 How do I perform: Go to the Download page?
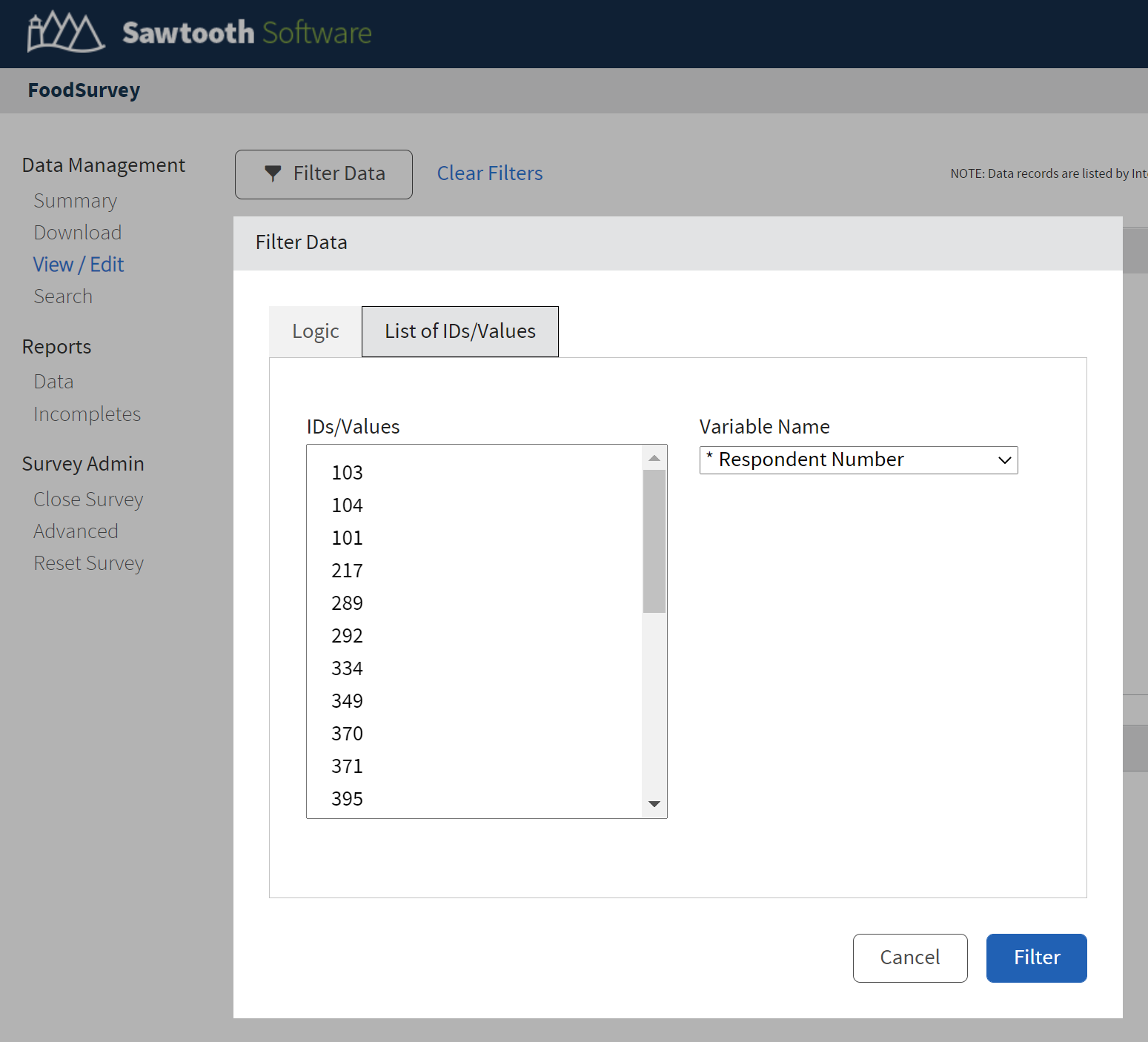coord(78,233)
